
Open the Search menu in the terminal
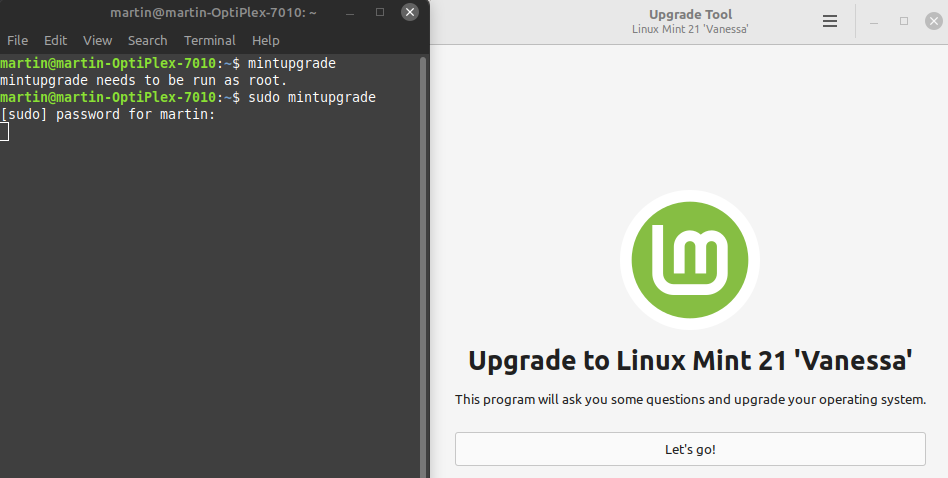tap(147, 40)
